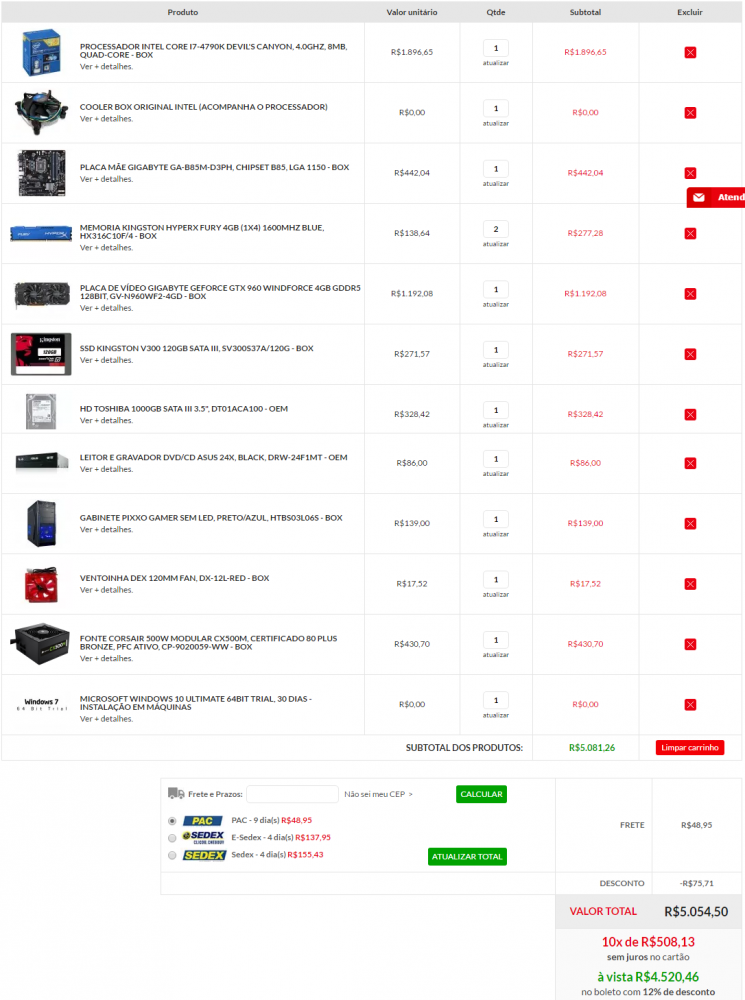The image size is (745, 1000).
Task: Delete the Gigabyte GA-B85M-D3PH motherboard item
Action: point(690,173)
